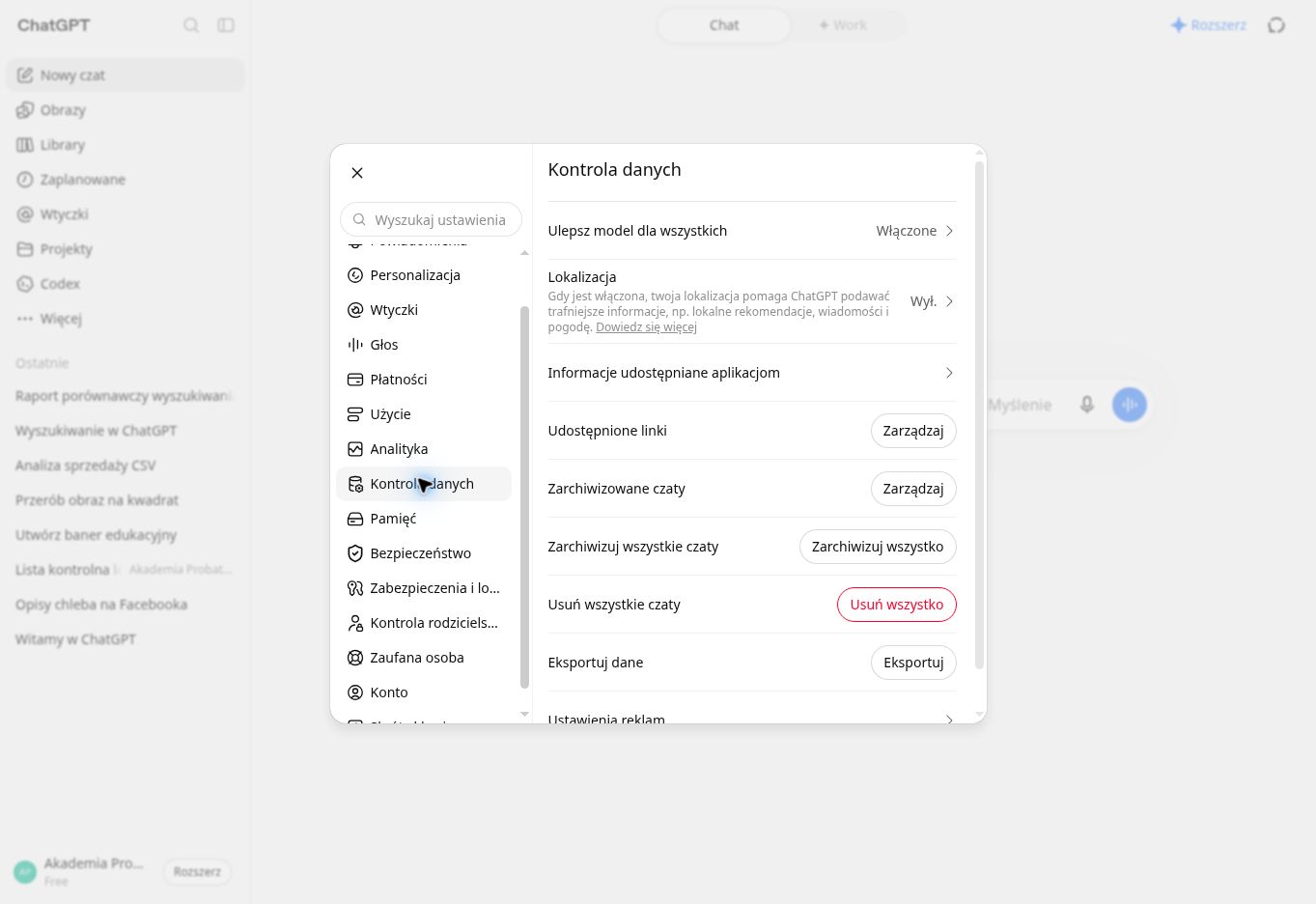Image resolution: width=1316 pixels, height=904 pixels.
Task: Click the settings category list scrollbar
Action: pyautogui.click(x=525, y=496)
